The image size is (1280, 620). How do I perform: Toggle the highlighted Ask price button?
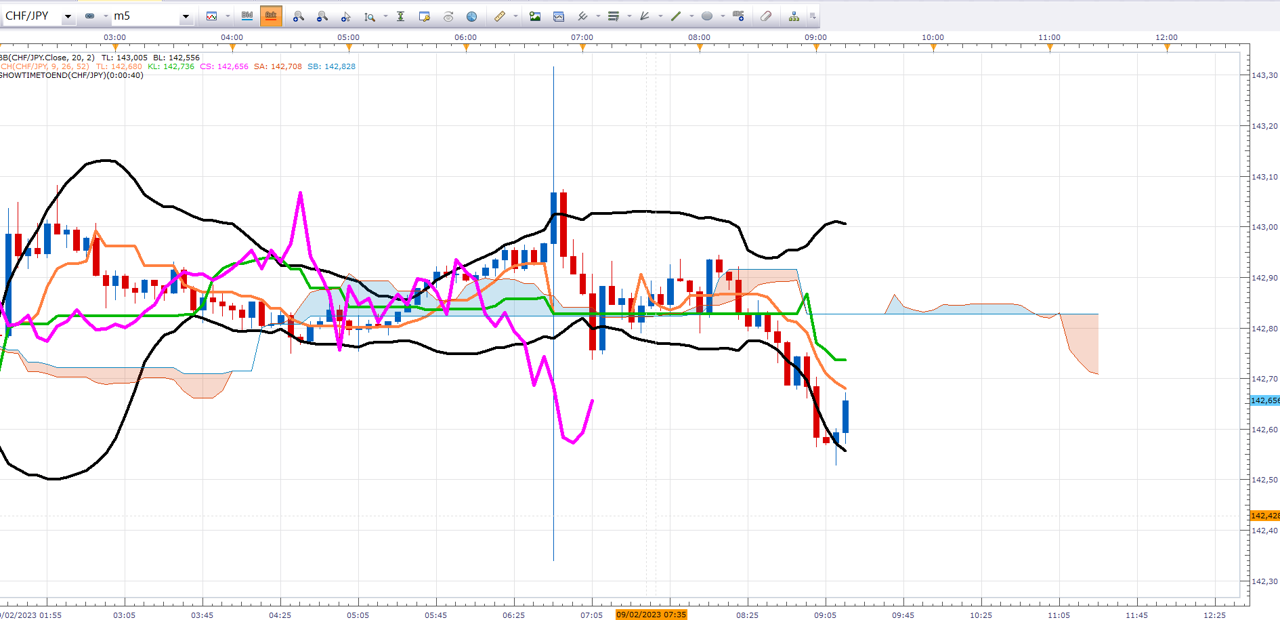[x=271, y=16]
